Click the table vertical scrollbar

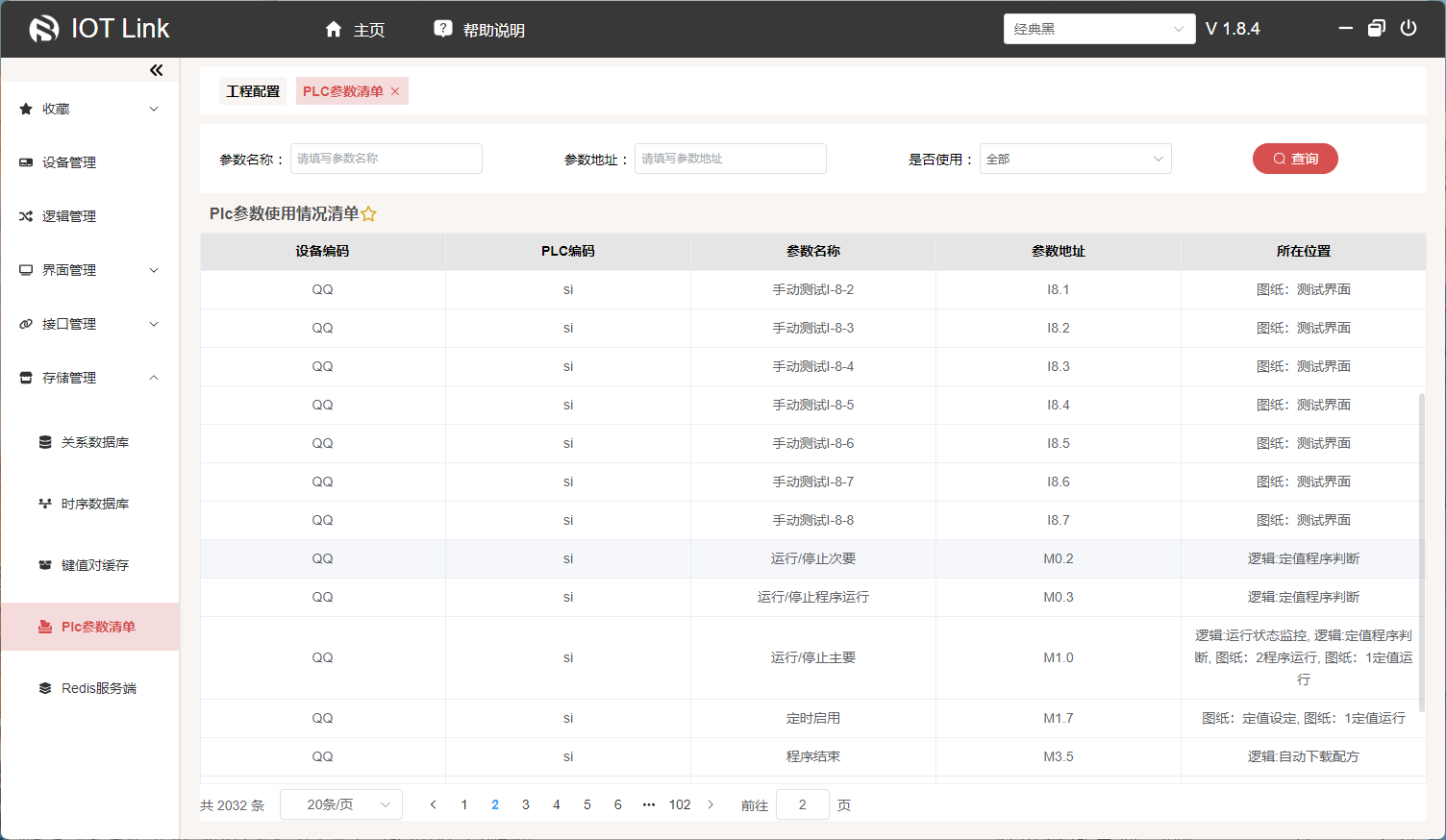(x=1422, y=553)
